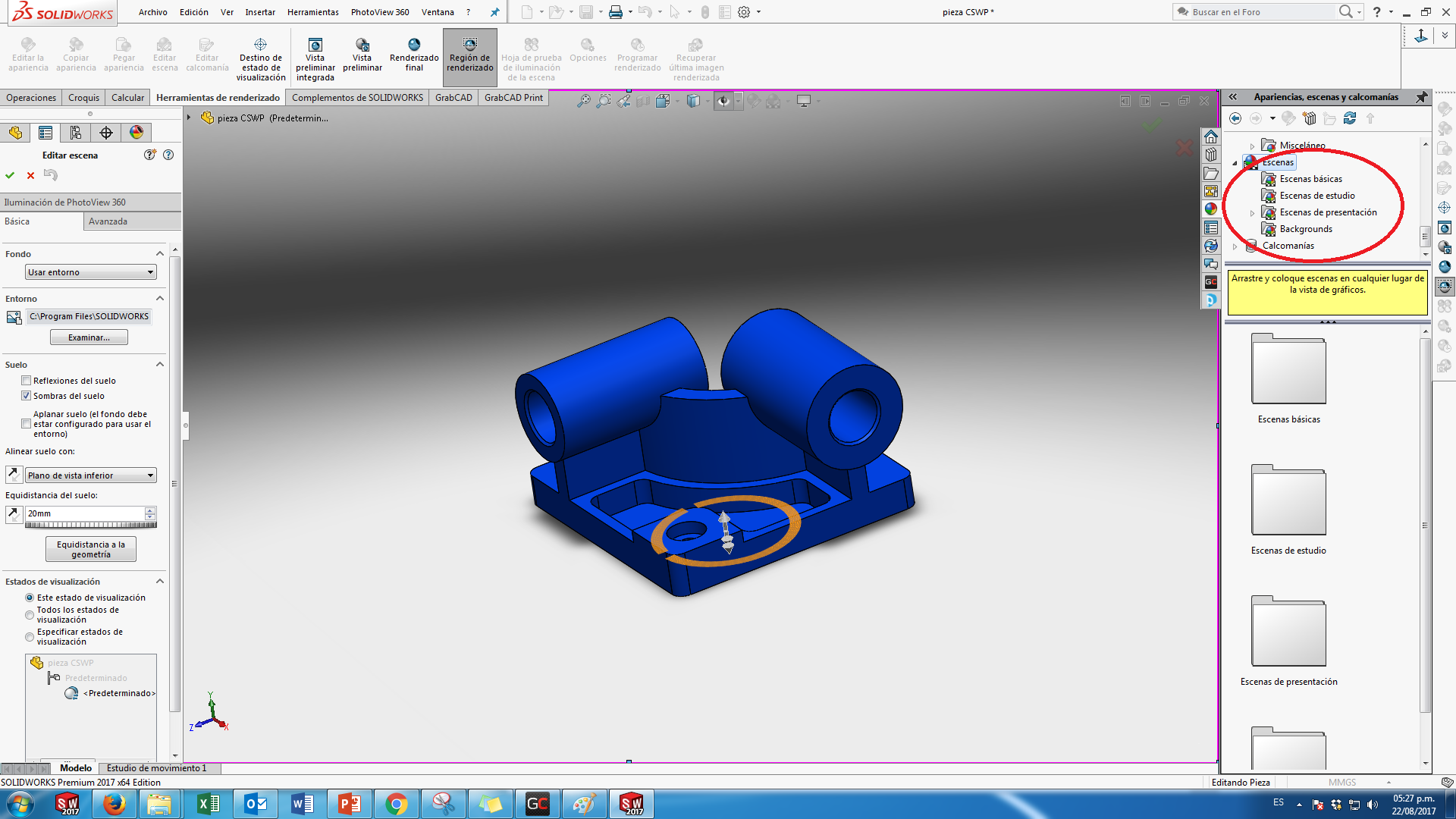Switch to Croquis tab
This screenshot has width=1456, height=819.
coord(83,98)
